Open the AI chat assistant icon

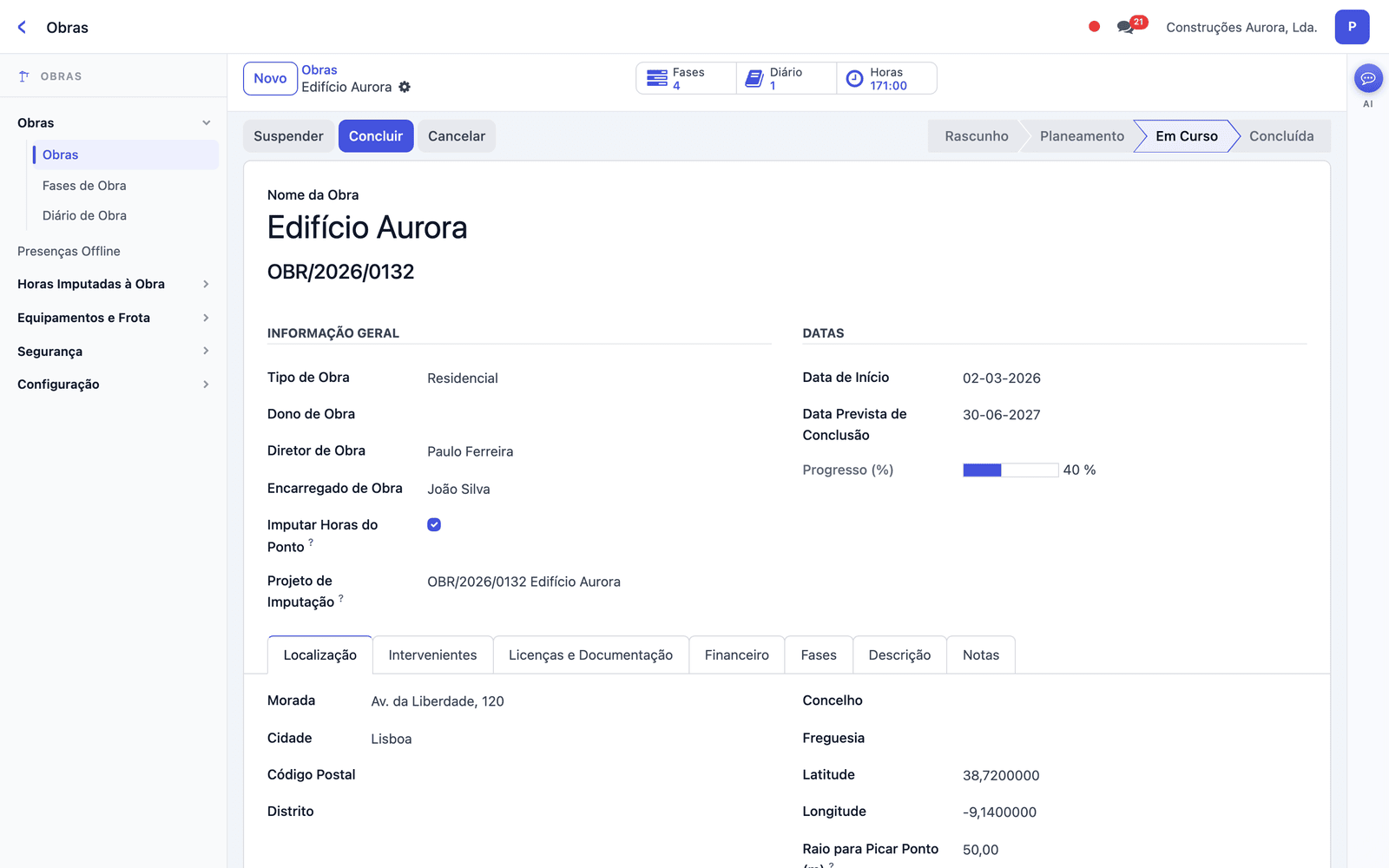pos(1368,78)
